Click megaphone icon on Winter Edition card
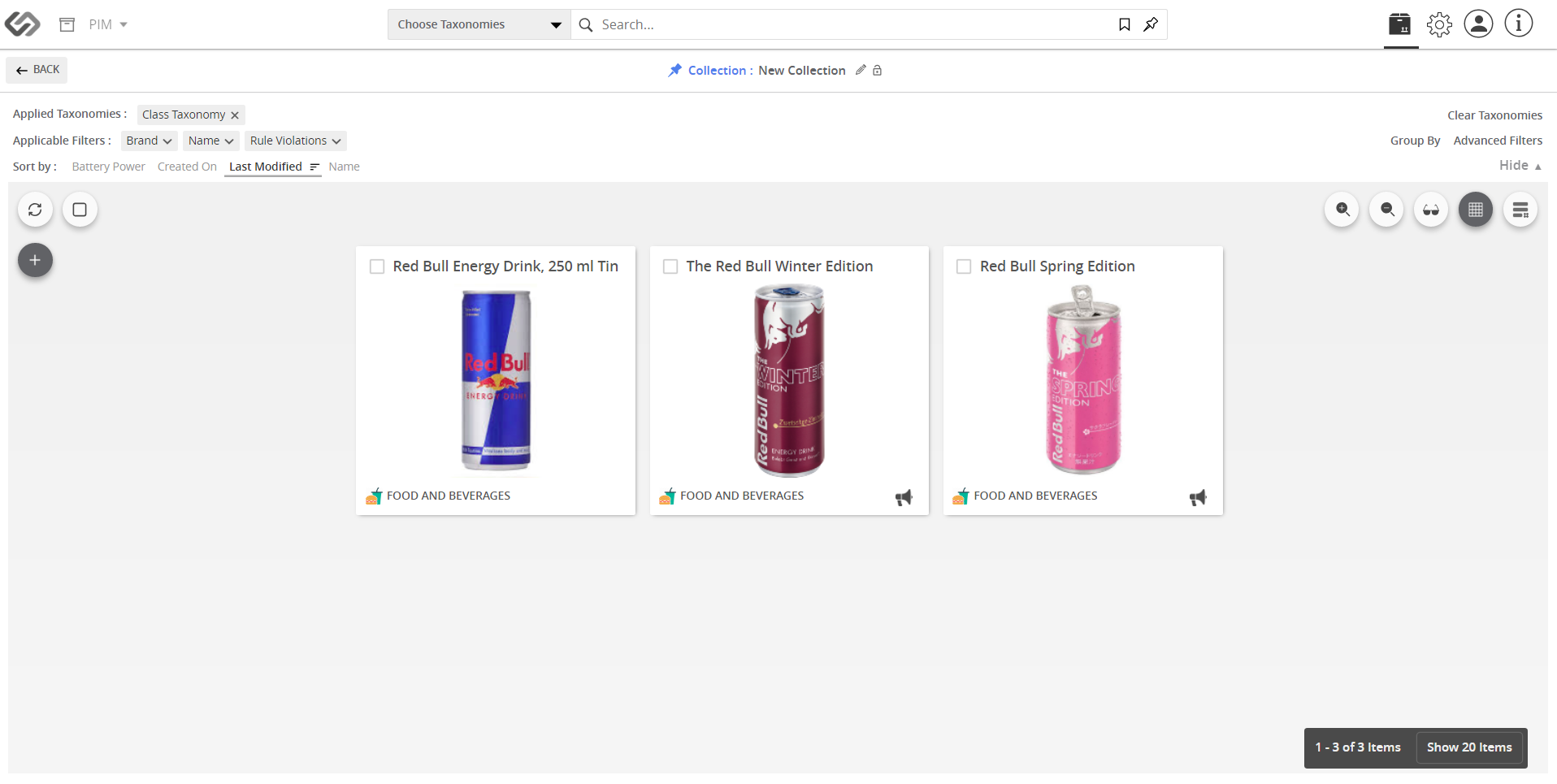 (904, 497)
